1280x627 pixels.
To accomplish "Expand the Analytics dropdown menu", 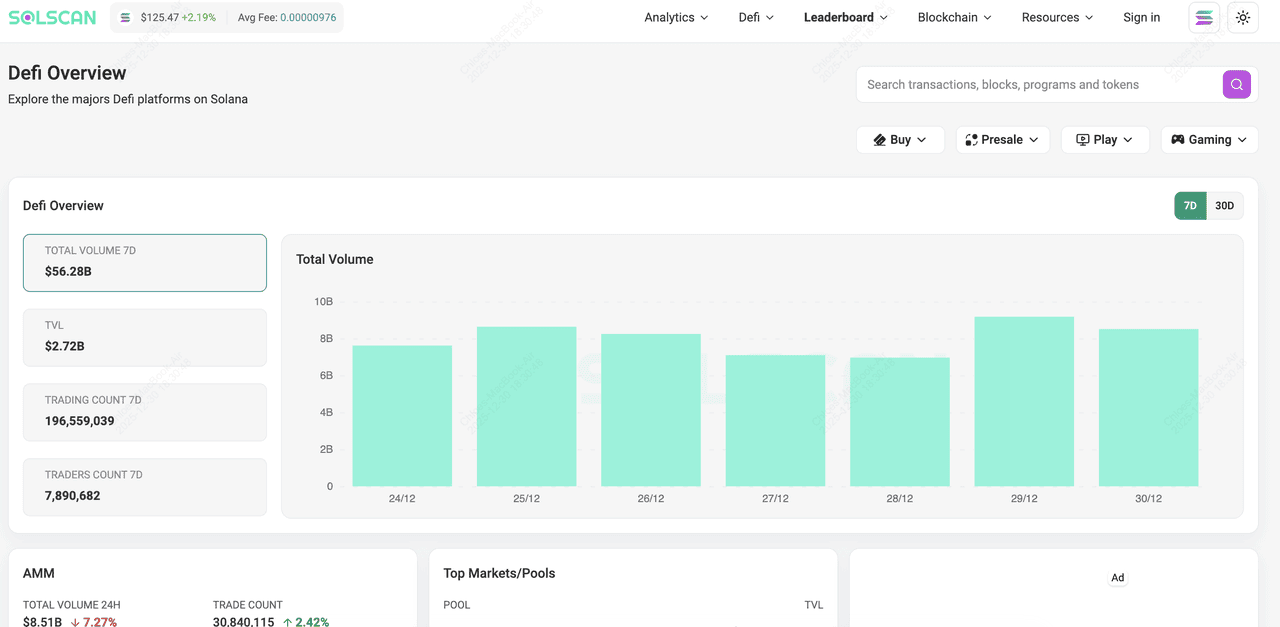I will [x=676, y=18].
